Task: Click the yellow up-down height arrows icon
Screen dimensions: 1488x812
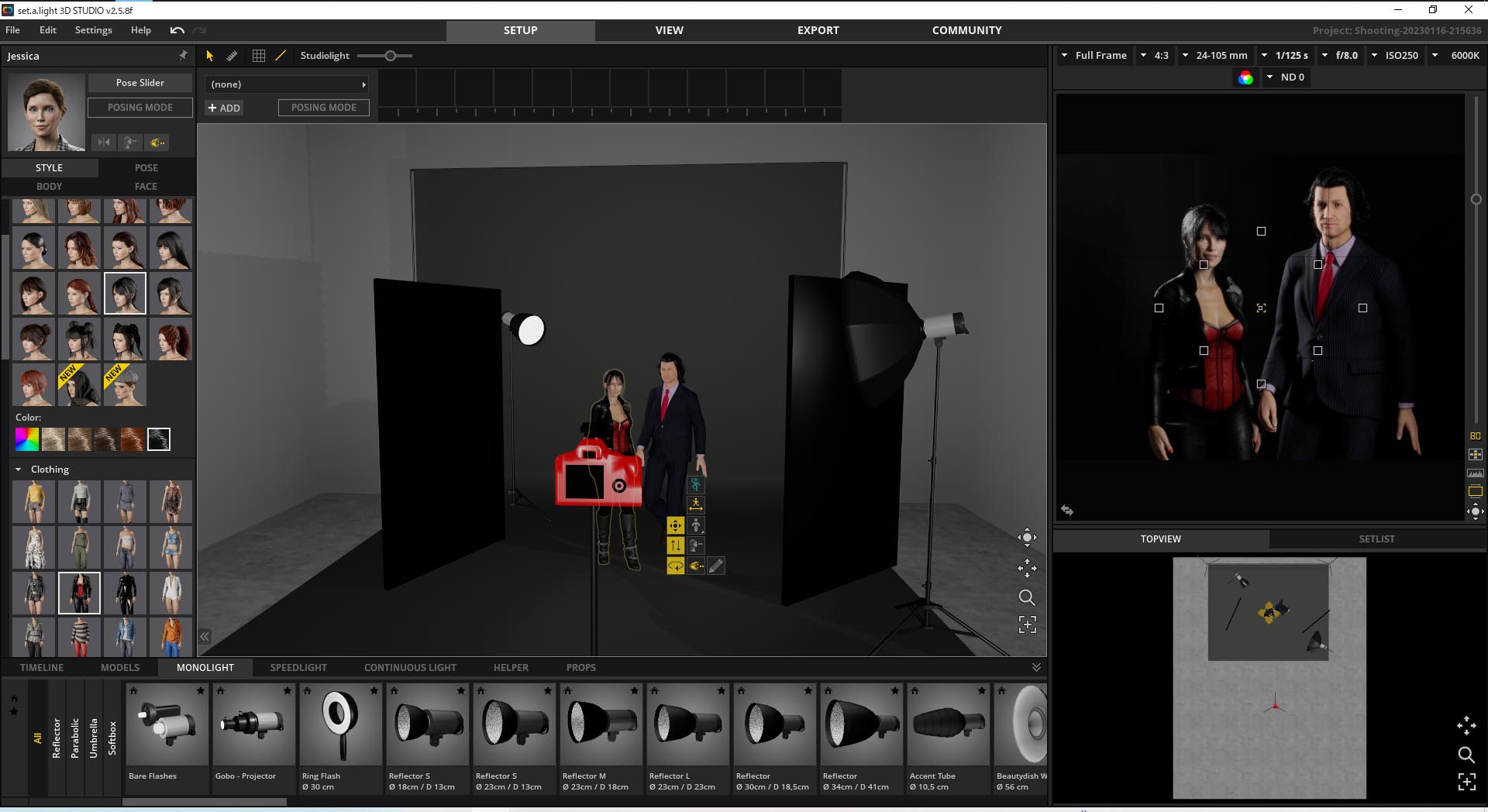Action: 675,545
